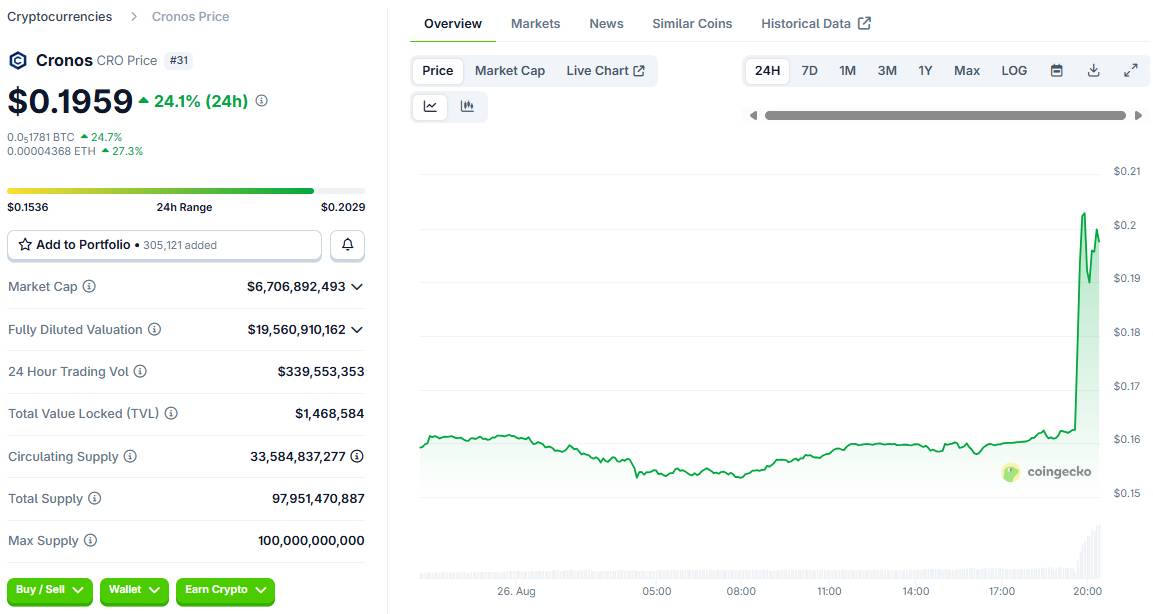Switch to the Markets tab

(535, 24)
